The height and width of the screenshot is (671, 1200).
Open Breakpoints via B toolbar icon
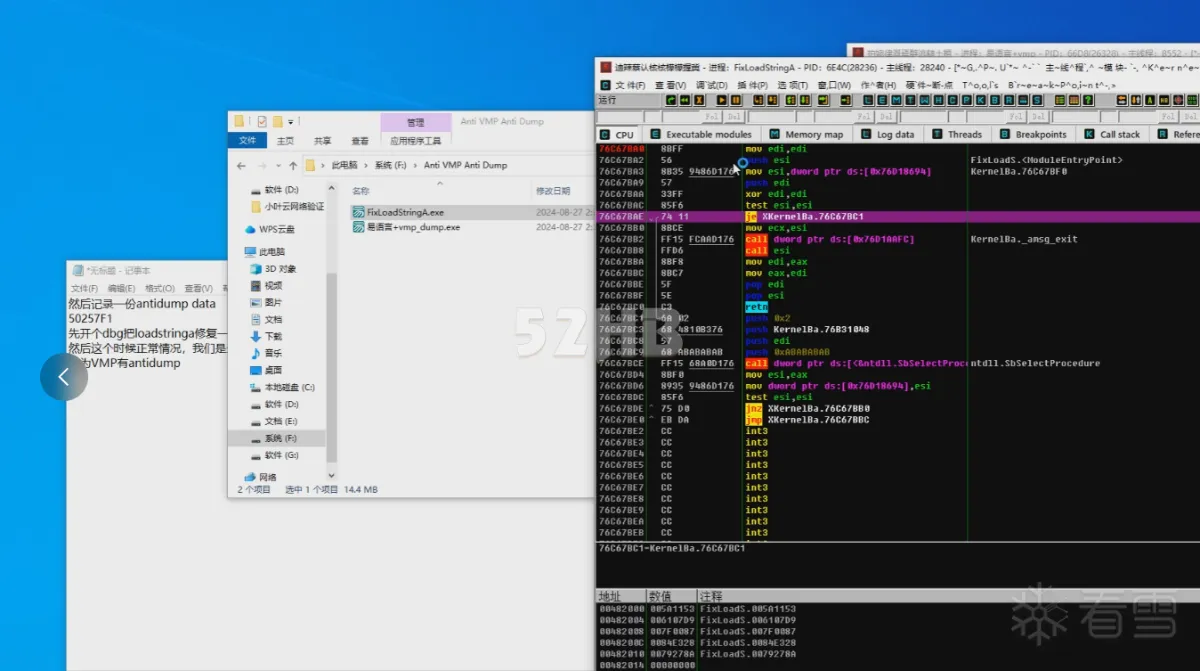click(993, 100)
